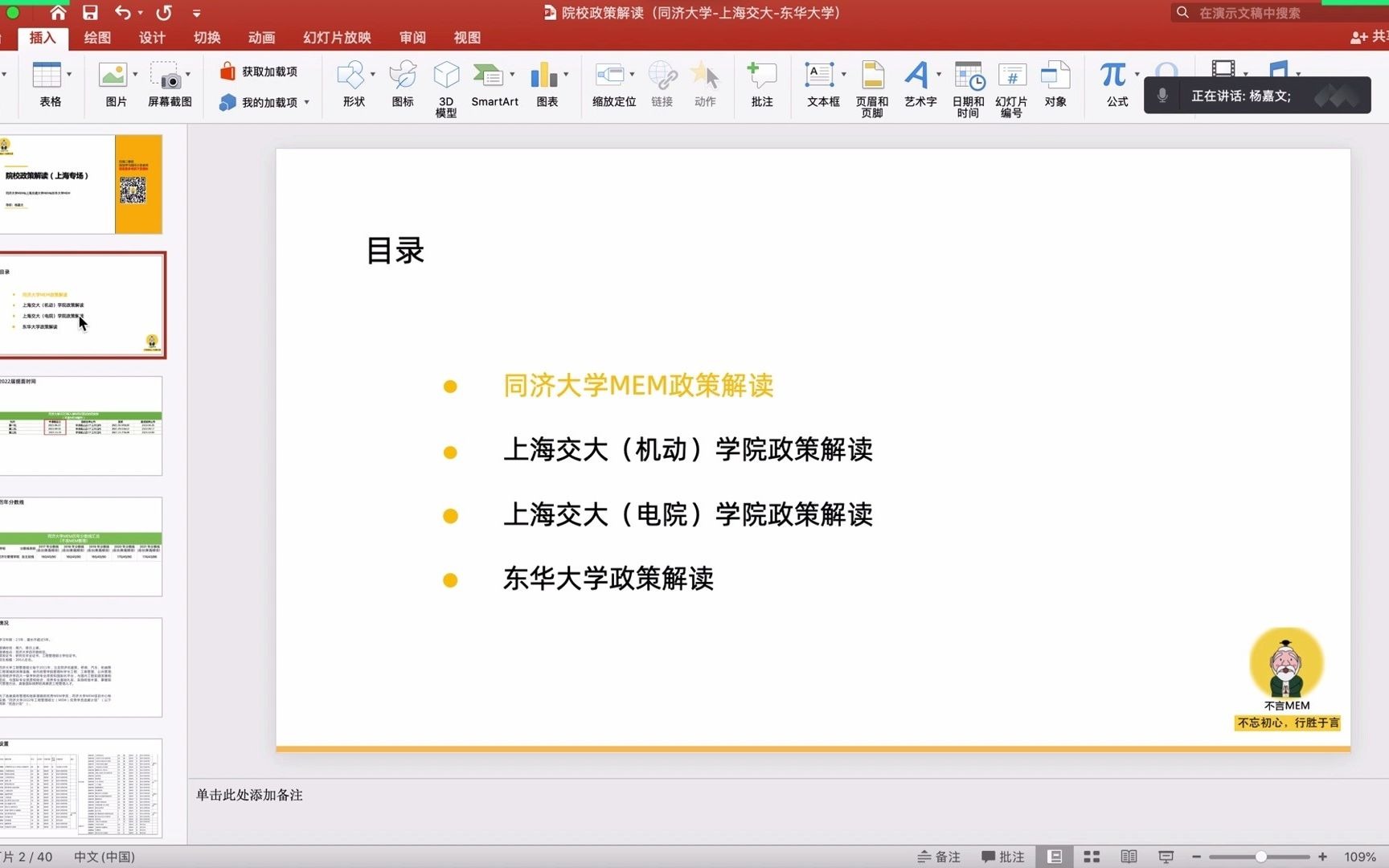
Task: Toggle the 备注 notes pane
Action: click(939, 857)
